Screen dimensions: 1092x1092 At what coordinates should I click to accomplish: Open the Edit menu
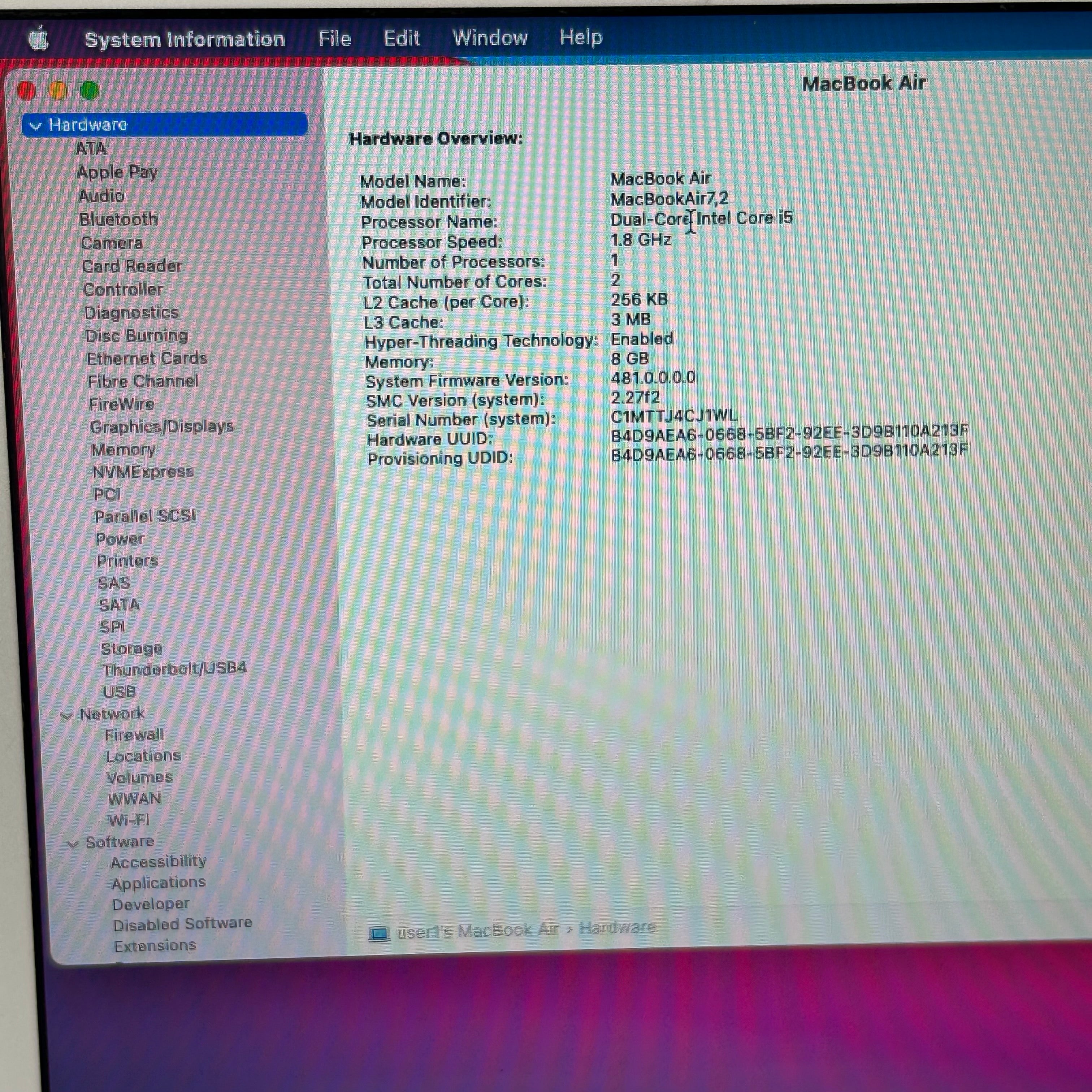coord(401,38)
